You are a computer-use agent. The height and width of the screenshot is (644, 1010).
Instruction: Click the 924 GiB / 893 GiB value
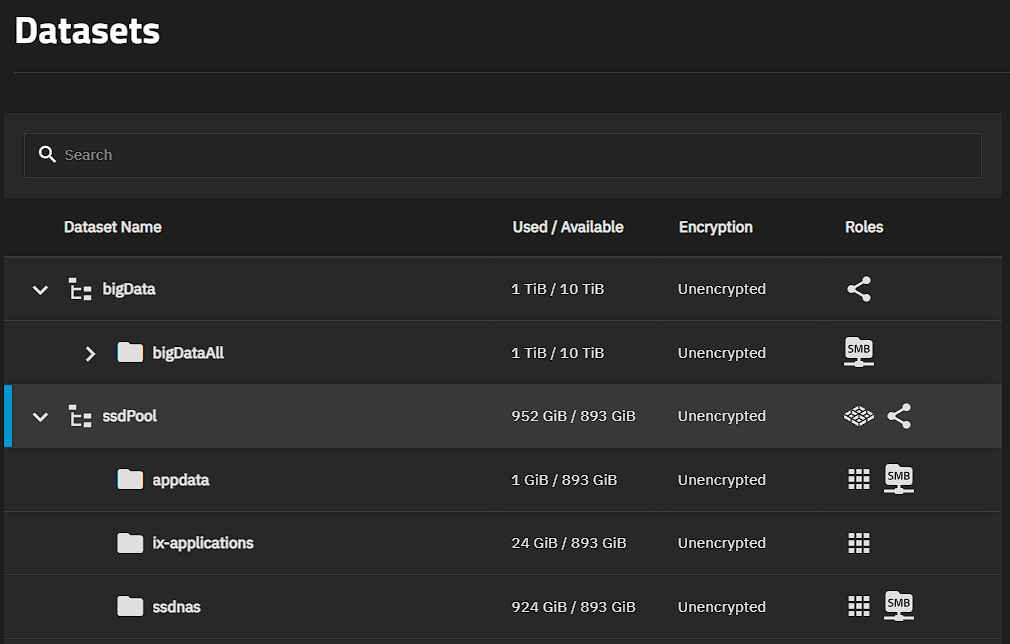tap(573, 607)
